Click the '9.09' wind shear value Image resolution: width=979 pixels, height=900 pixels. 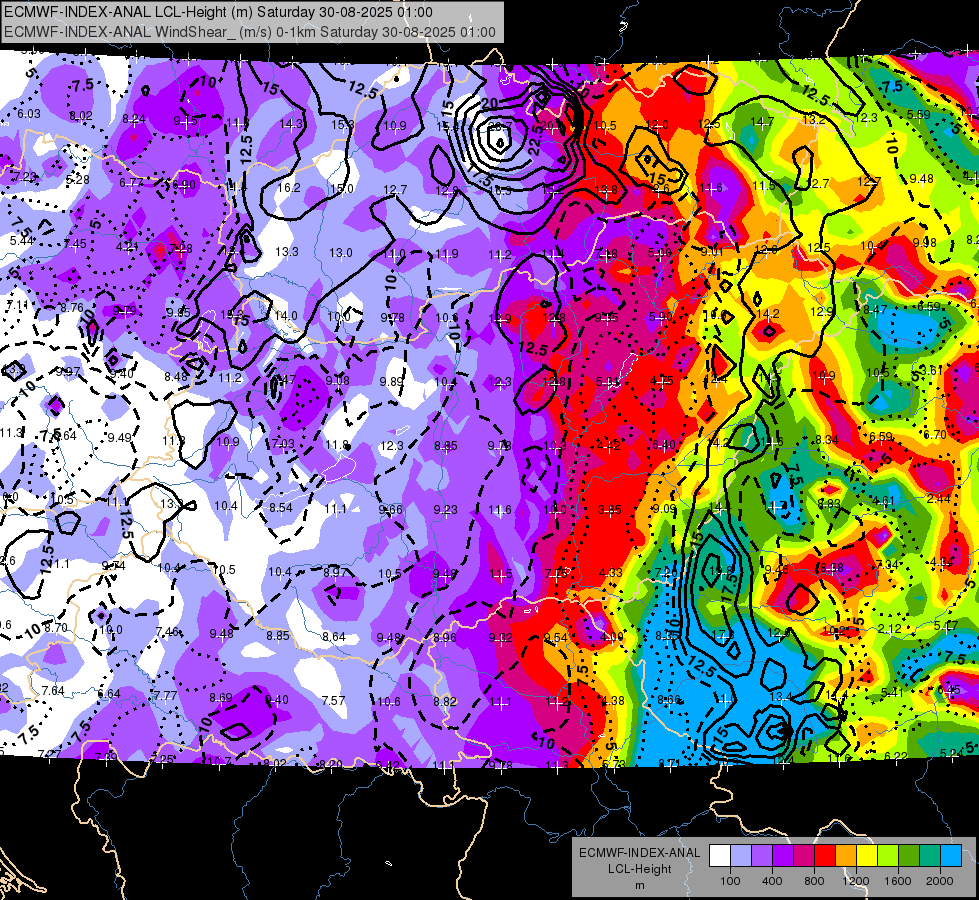664,508
